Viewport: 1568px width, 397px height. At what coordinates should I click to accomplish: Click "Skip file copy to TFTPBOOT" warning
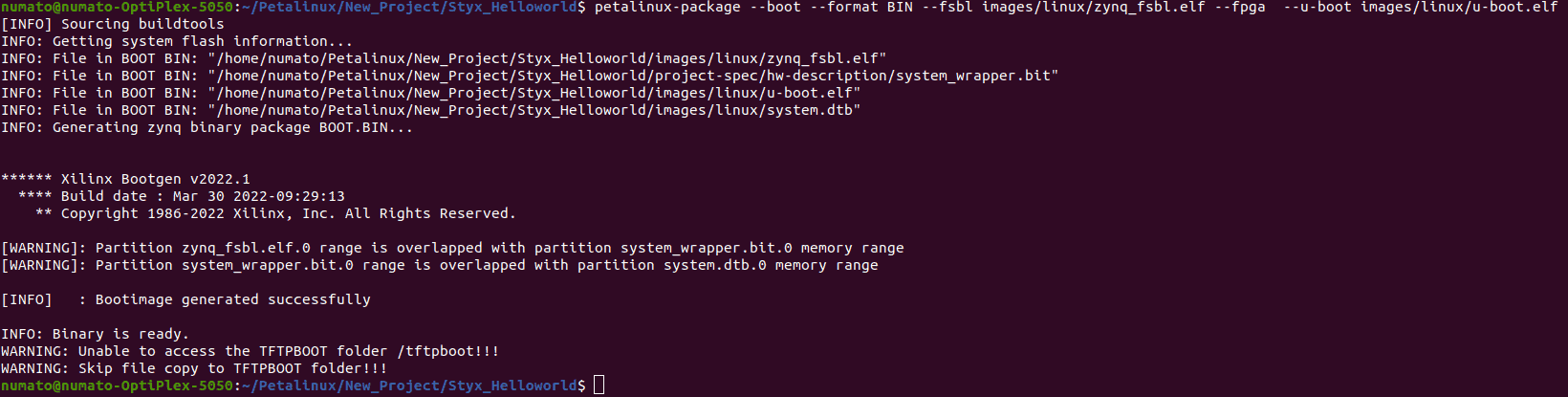click(x=194, y=368)
